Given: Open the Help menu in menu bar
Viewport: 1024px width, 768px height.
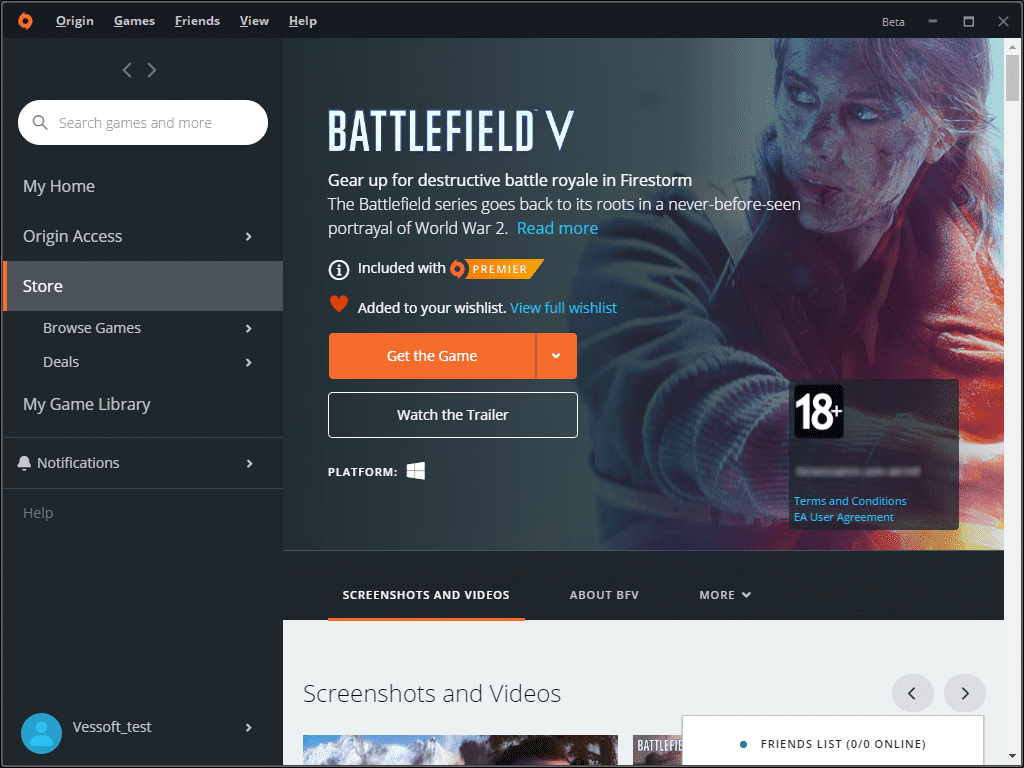Looking at the screenshot, I should point(303,21).
